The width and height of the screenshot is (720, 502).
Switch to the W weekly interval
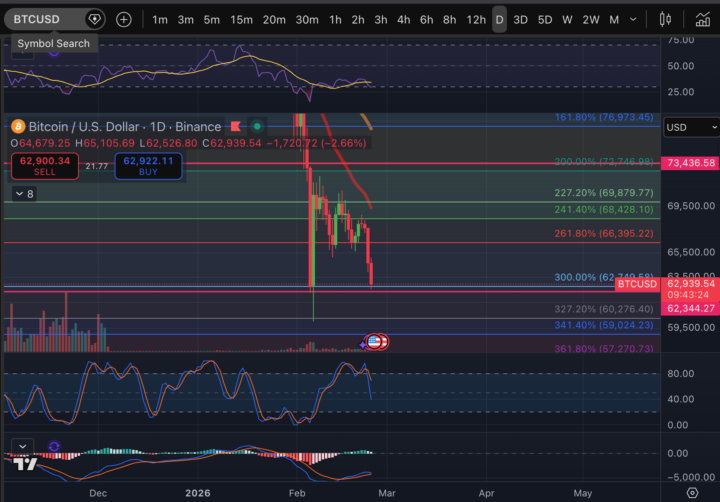point(567,20)
